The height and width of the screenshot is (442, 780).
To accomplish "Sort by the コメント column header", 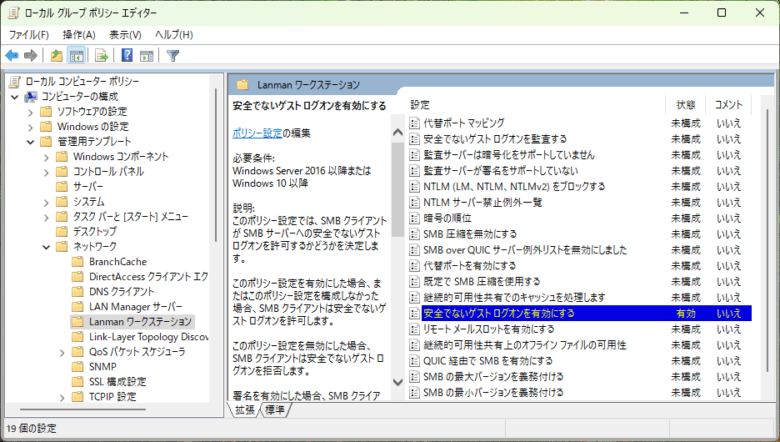I will [729, 104].
